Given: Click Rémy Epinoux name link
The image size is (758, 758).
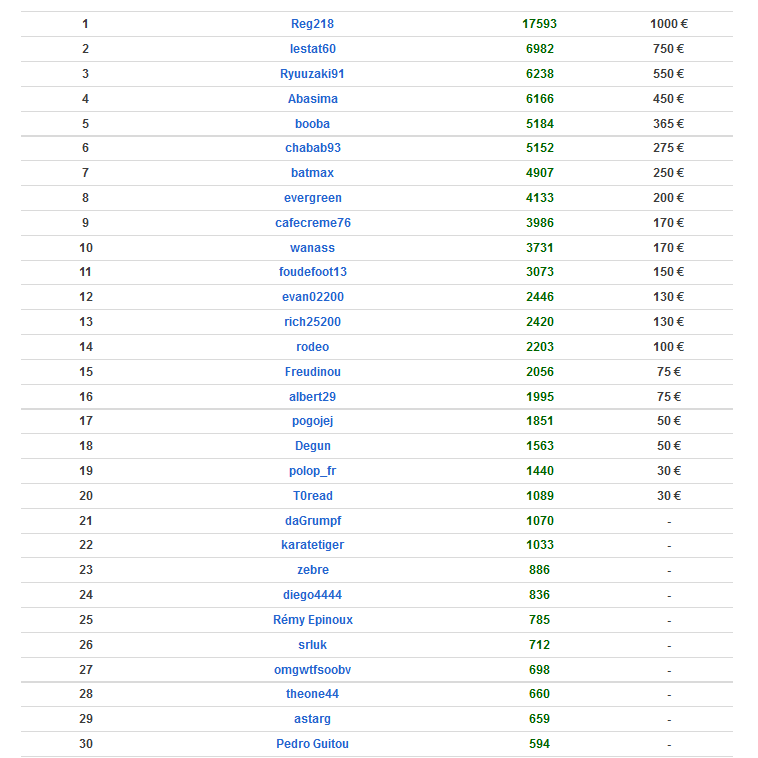Looking at the screenshot, I should coord(312,620).
